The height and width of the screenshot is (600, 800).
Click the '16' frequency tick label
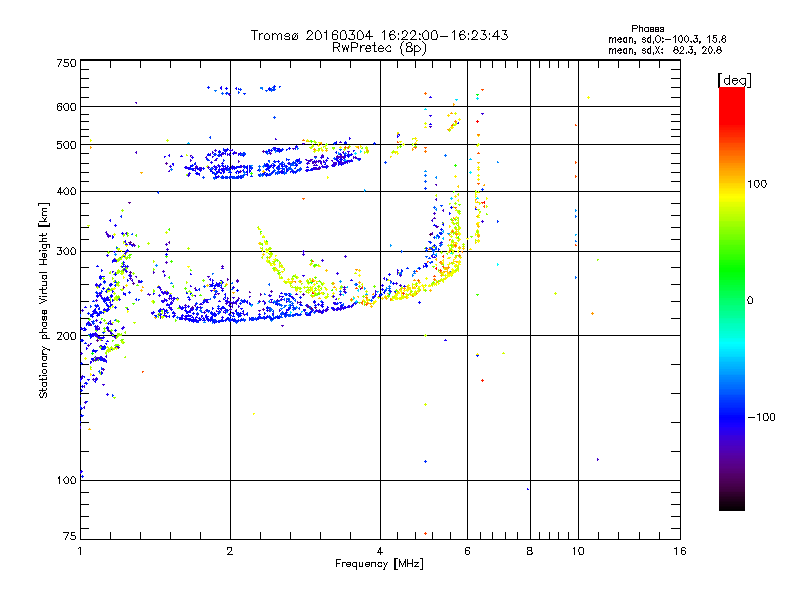pos(680,551)
